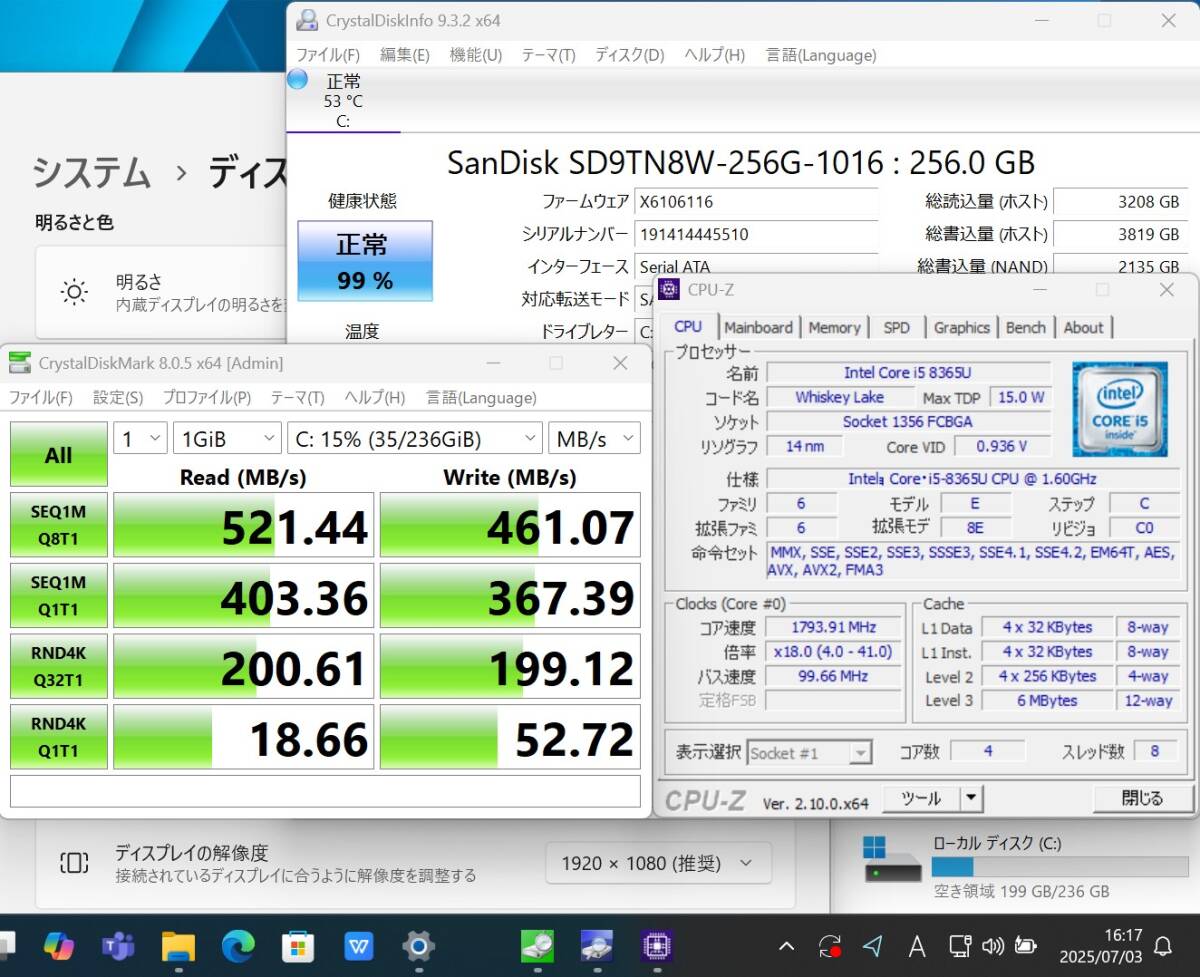Run RND4K Q32T1 benchmark
Viewport: 1200px width, 977px height.
click(58, 666)
